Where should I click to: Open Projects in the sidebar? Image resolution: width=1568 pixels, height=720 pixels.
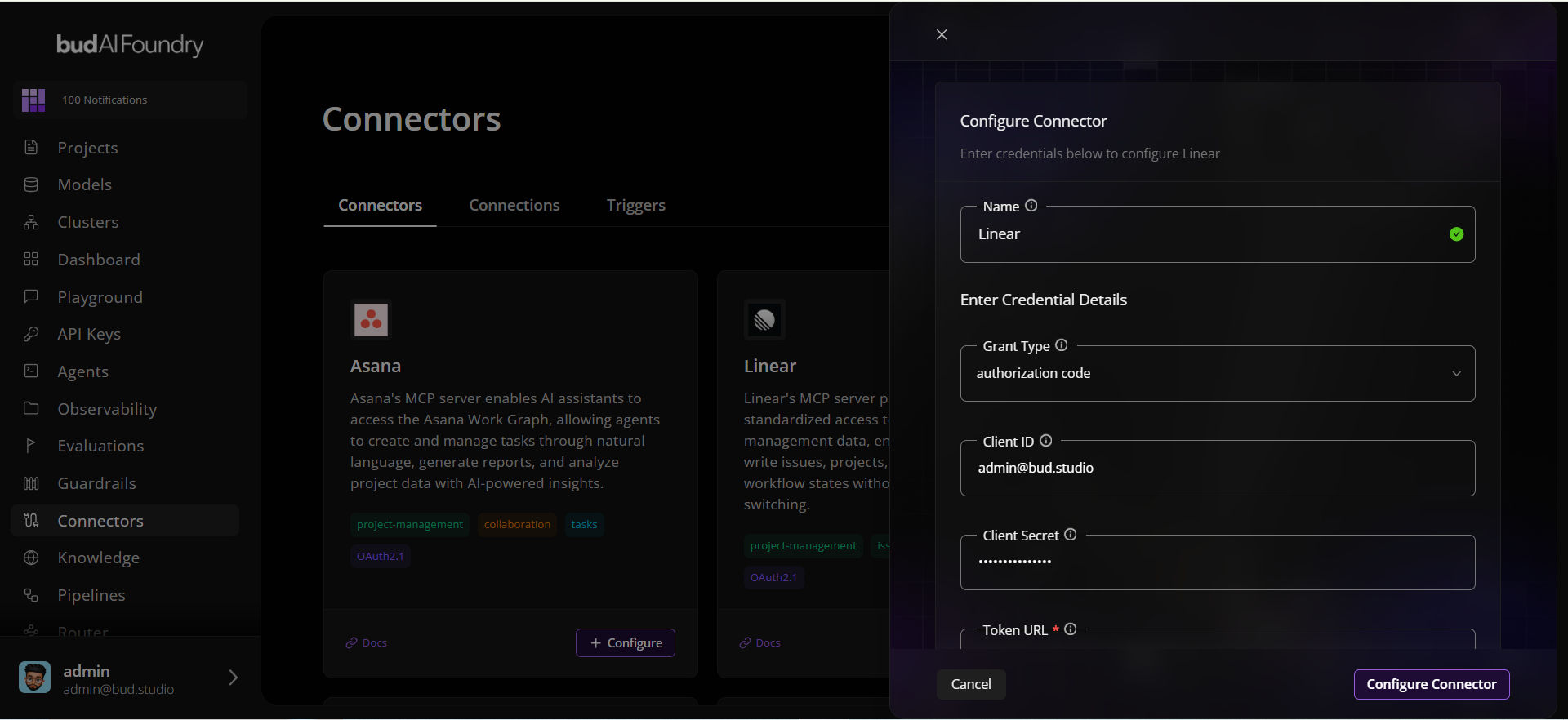pyautogui.click(x=125, y=147)
